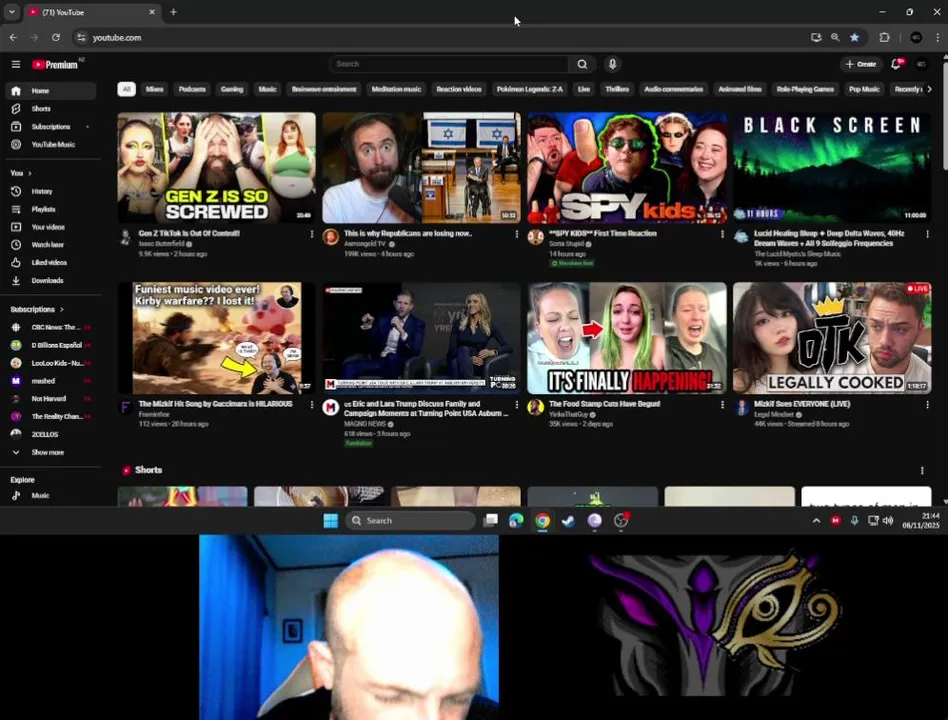Select the Reaction videos chip
This screenshot has width=948, height=720.
point(459,89)
